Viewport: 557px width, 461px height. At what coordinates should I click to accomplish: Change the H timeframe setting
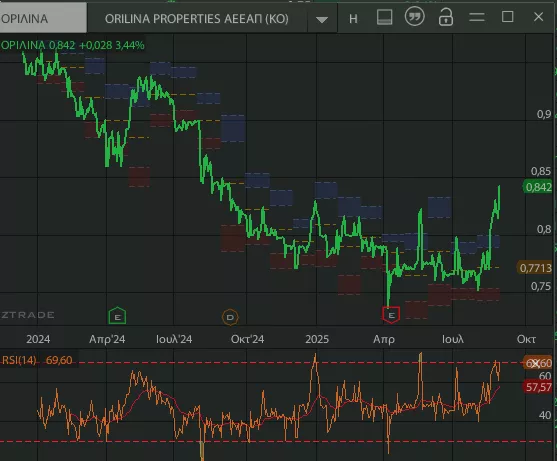(x=353, y=18)
